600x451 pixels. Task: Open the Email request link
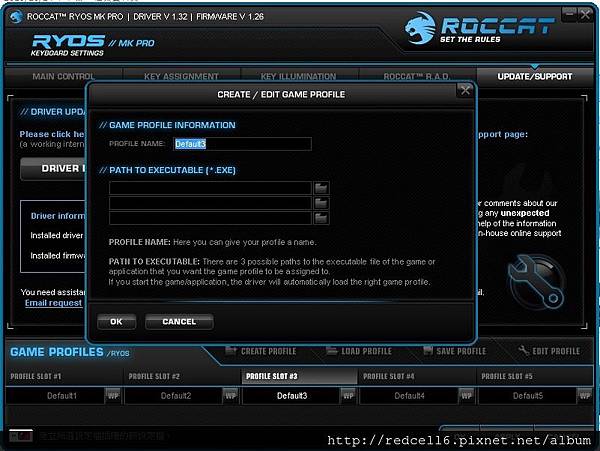54,303
